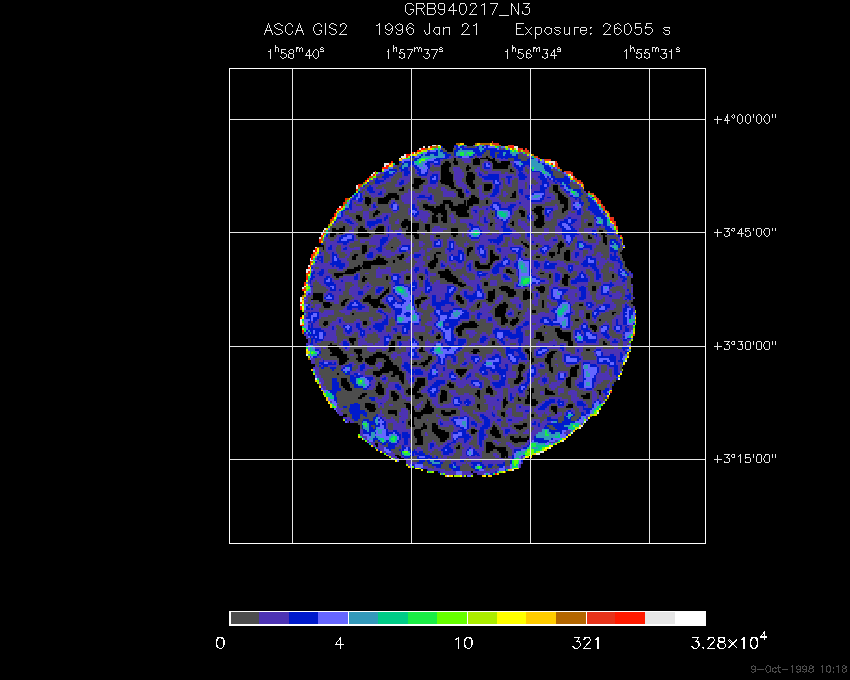Click the declination label +4°00'00"
Image resolution: width=850 pixels, height=680 pixels.
coord(745,119)
